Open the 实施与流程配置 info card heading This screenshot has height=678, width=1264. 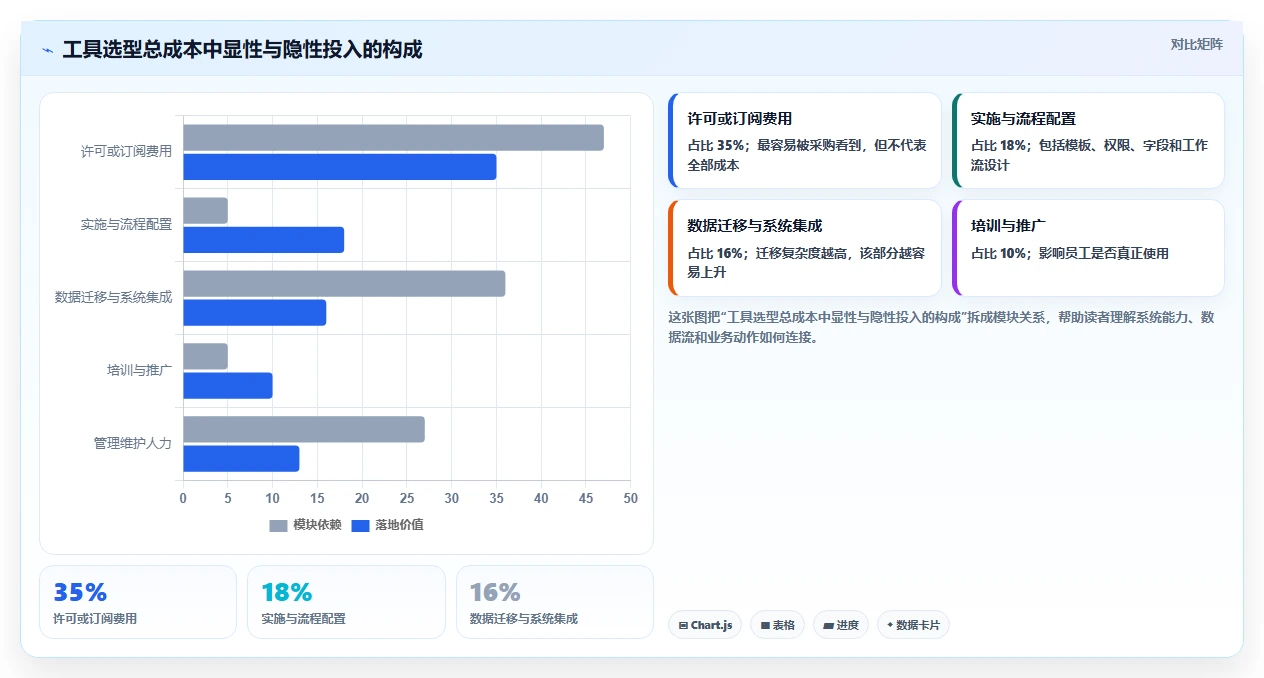(x=1023, y=118)
